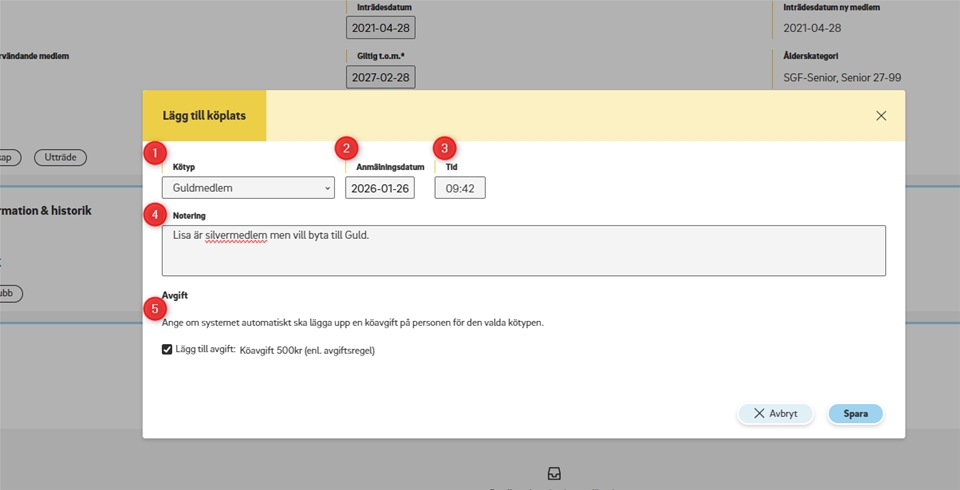Close the Lägg till köplats dialog
Image resolution: width=960 pixels, height=490 pixels.
pos(881,116)
